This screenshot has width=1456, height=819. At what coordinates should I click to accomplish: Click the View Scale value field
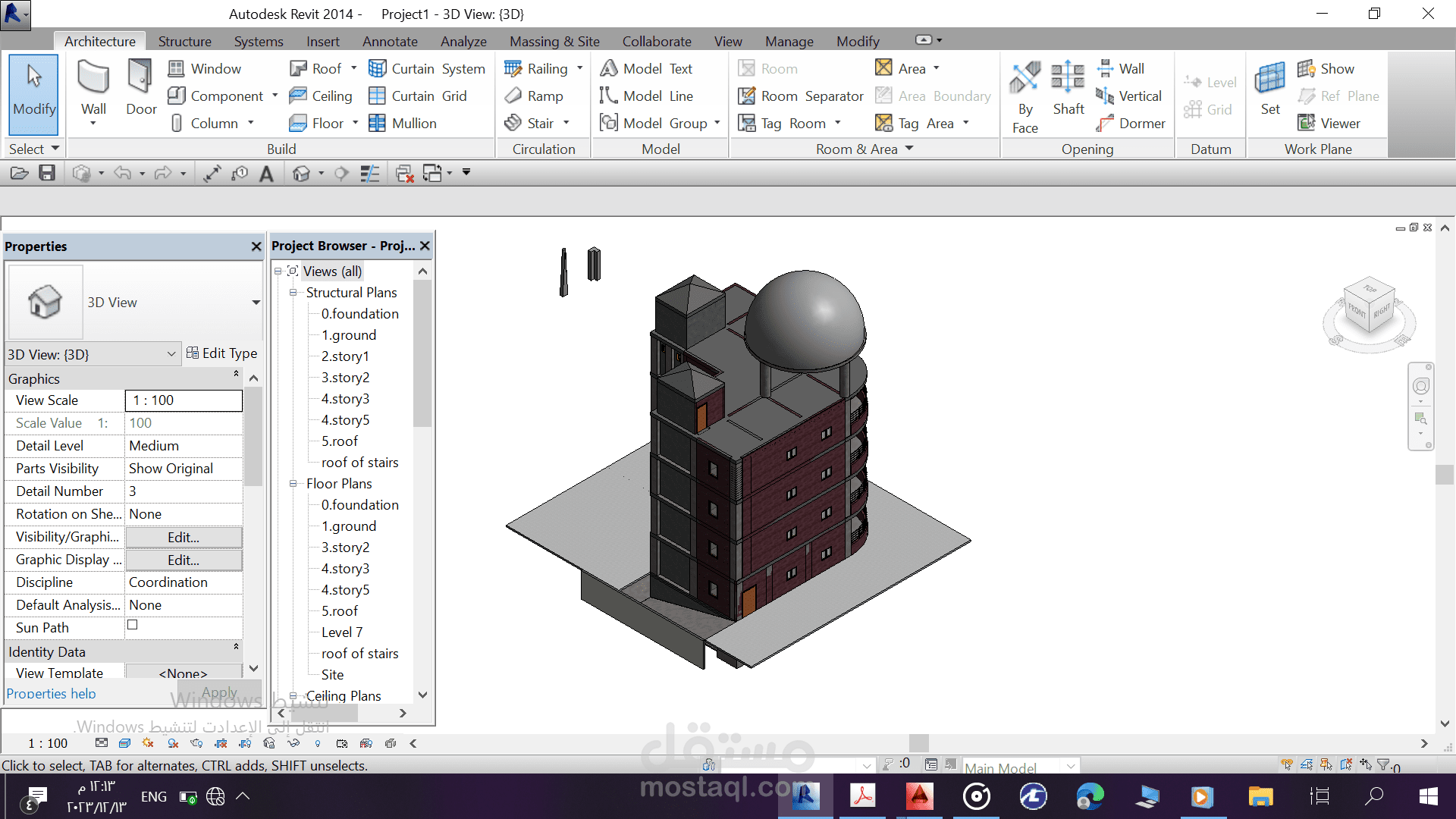[x=184, y=400]
